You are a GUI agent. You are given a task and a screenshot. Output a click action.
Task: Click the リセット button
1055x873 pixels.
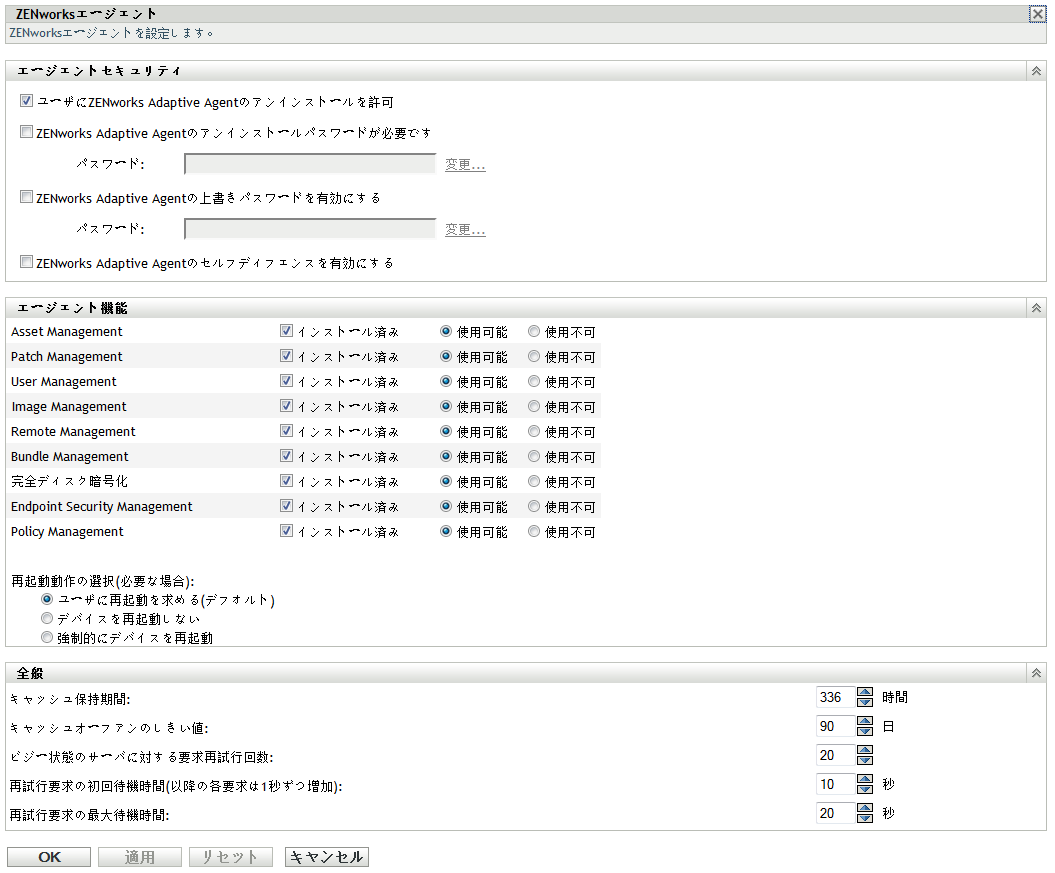(231, 857)
